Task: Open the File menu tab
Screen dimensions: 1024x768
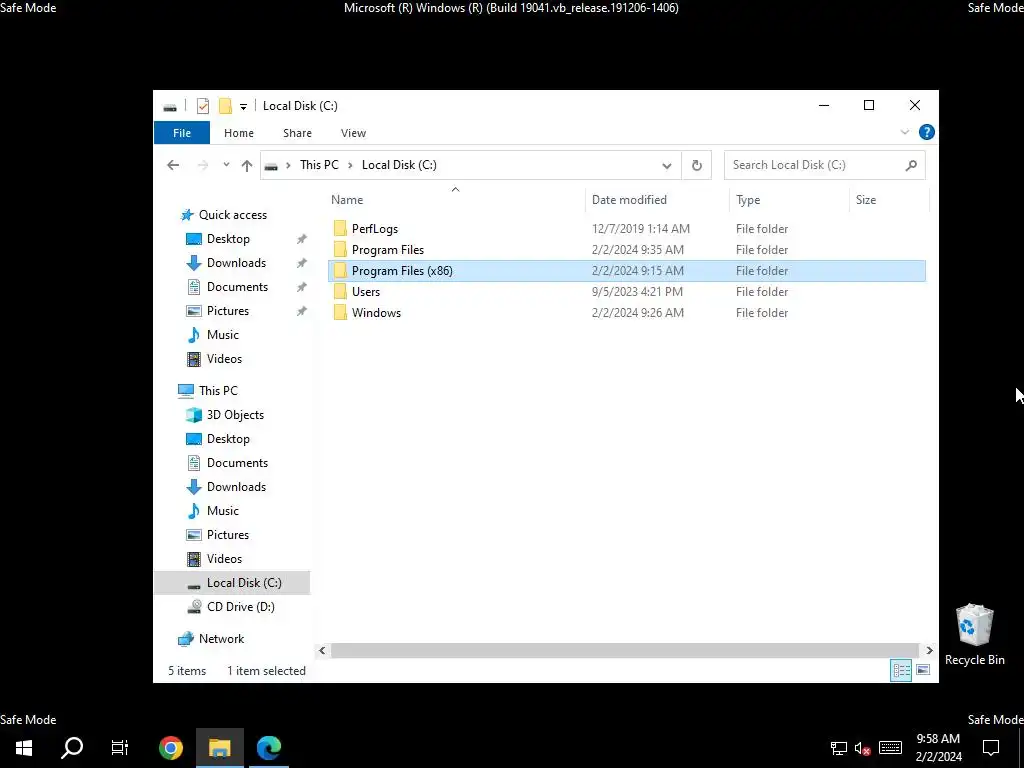Action: (182, 133)
